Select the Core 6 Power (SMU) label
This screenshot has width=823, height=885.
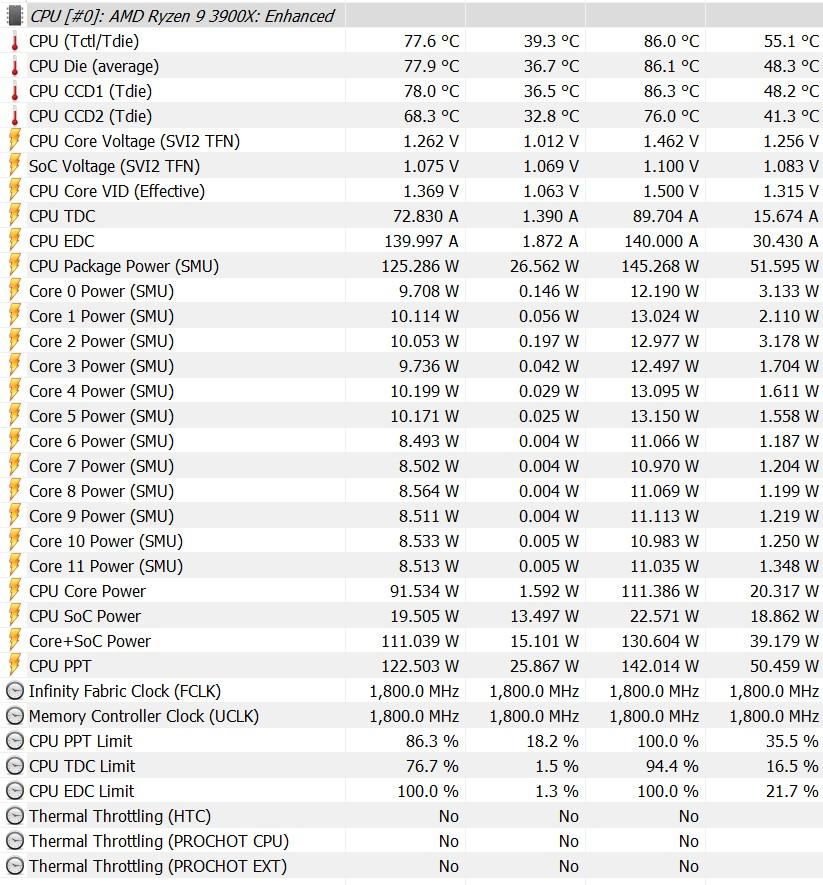click(x=102, y=441)
